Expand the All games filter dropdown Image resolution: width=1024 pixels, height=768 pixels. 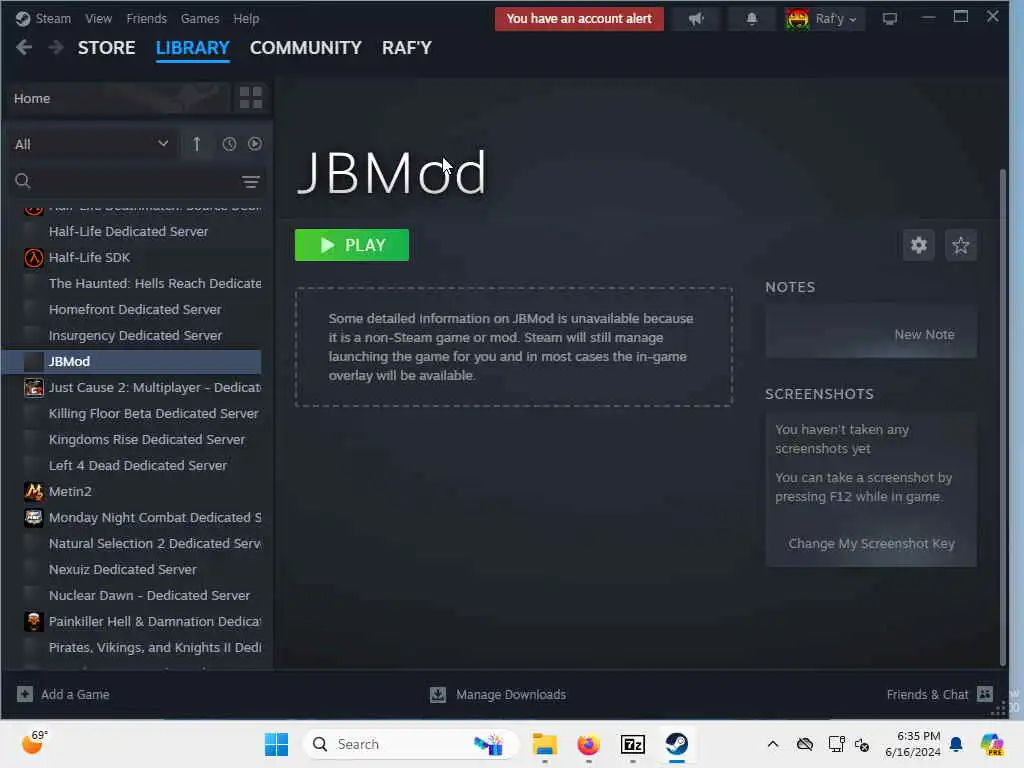pos(92,144)
